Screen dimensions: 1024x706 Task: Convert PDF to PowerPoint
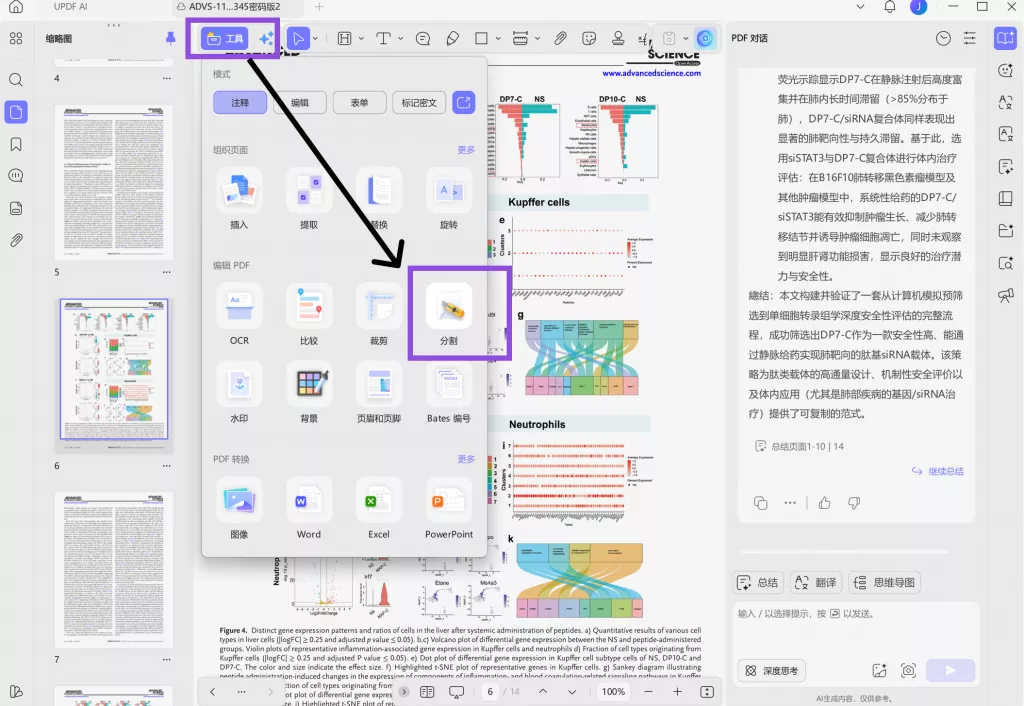pyautogui.click(x=449, y=508)
